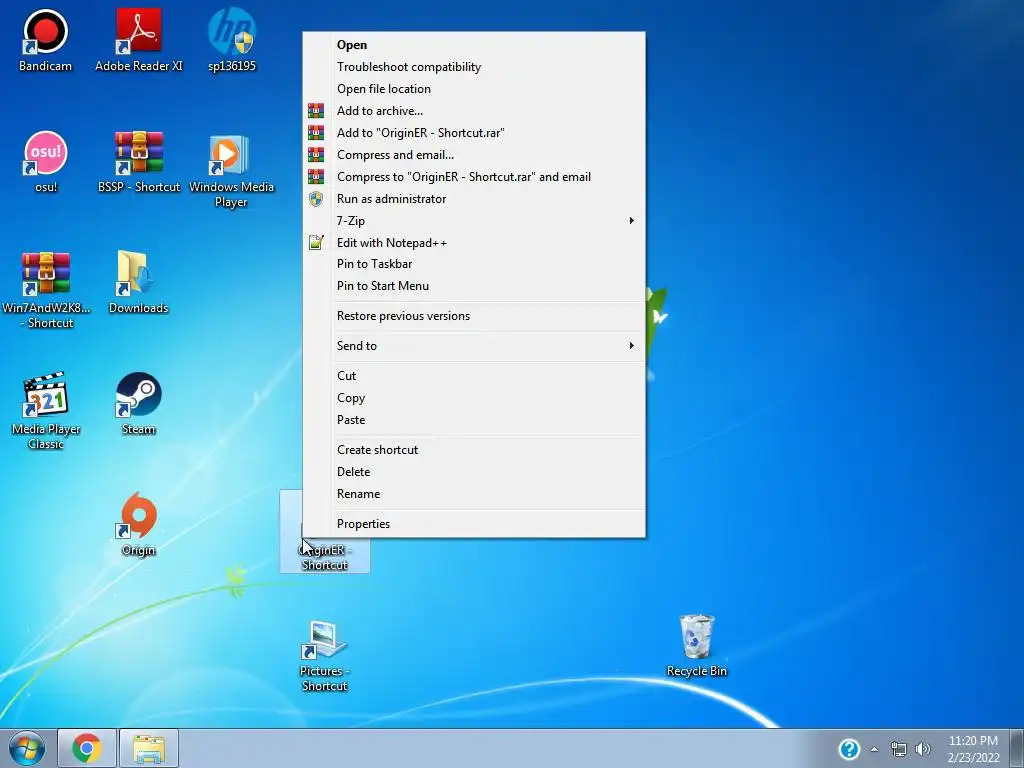Select the Origin desktop icon

point(138,524)
